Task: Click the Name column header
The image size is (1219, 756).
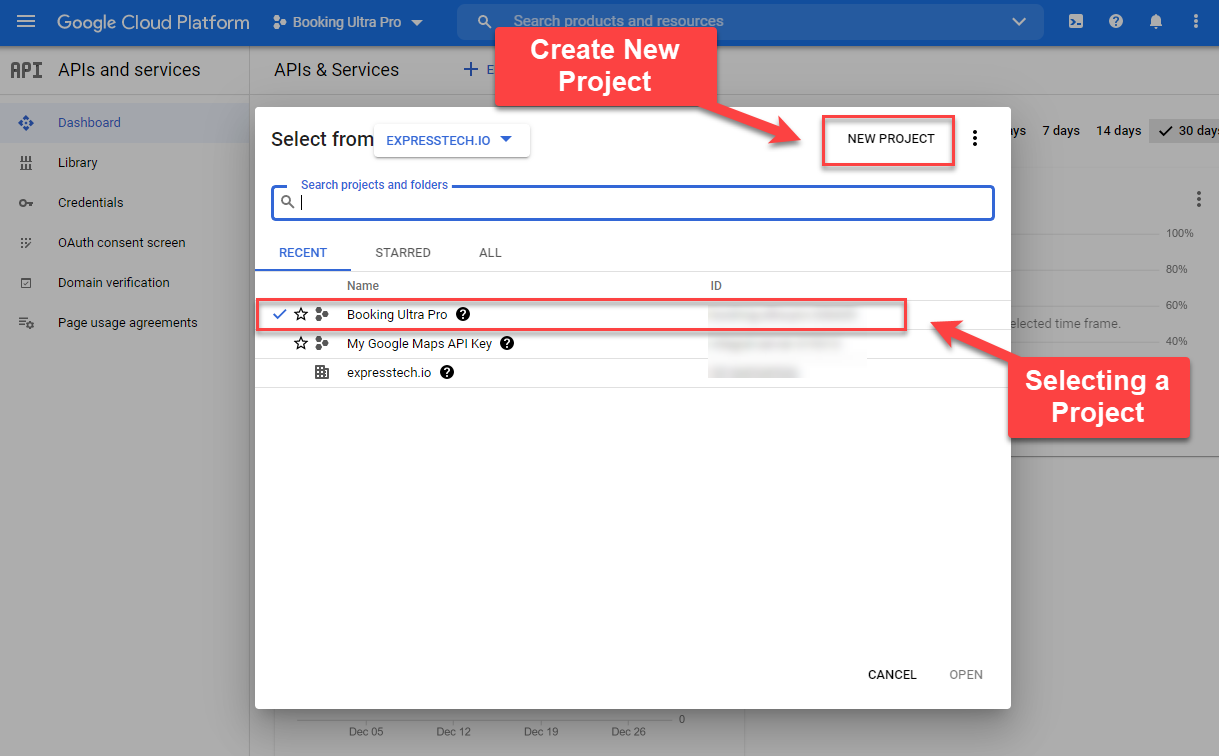Action: pos(363,286)
